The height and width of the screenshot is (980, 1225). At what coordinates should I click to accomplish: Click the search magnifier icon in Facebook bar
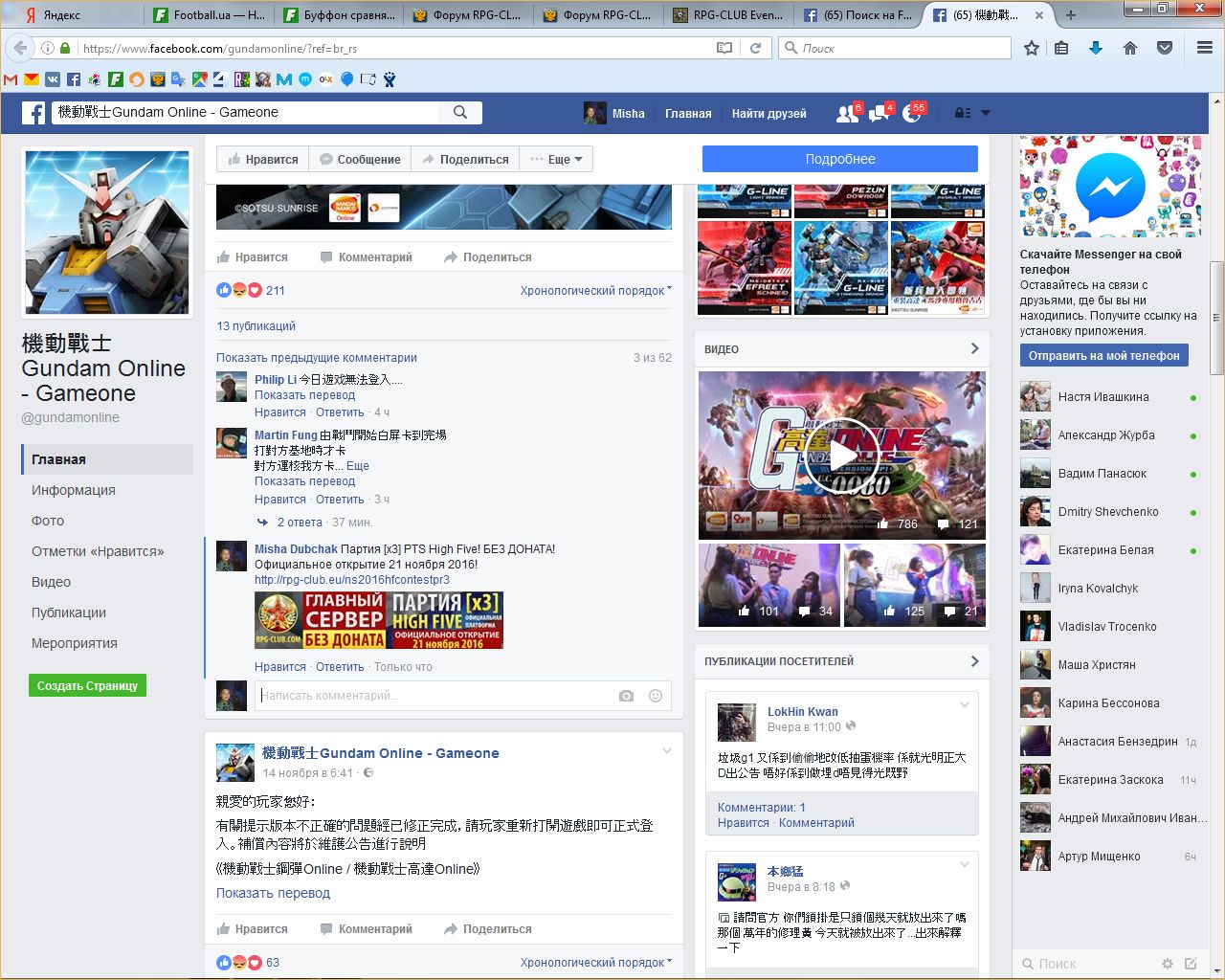pos(460,112)
